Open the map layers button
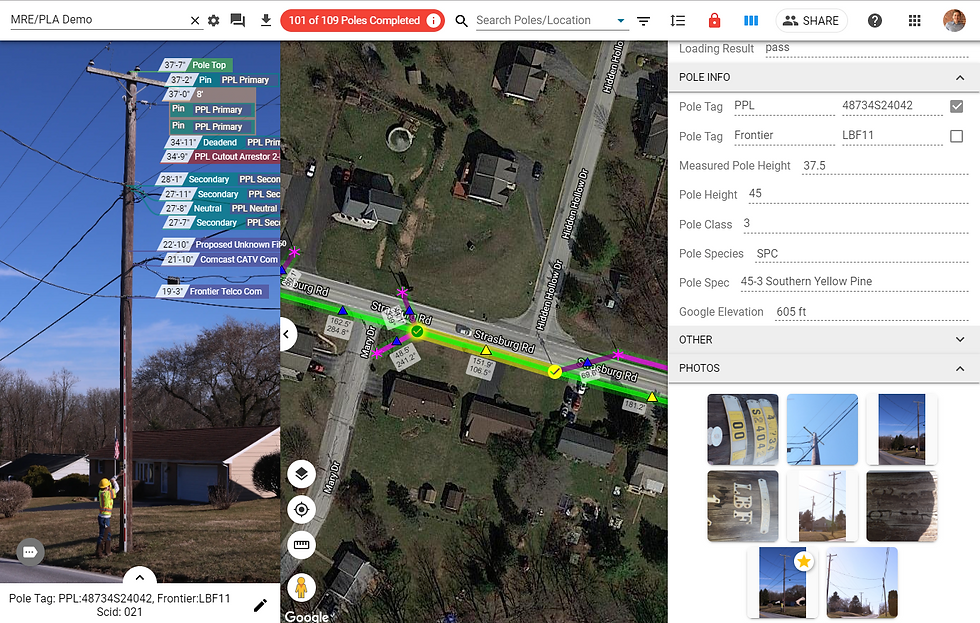 [x=301, y=474]
